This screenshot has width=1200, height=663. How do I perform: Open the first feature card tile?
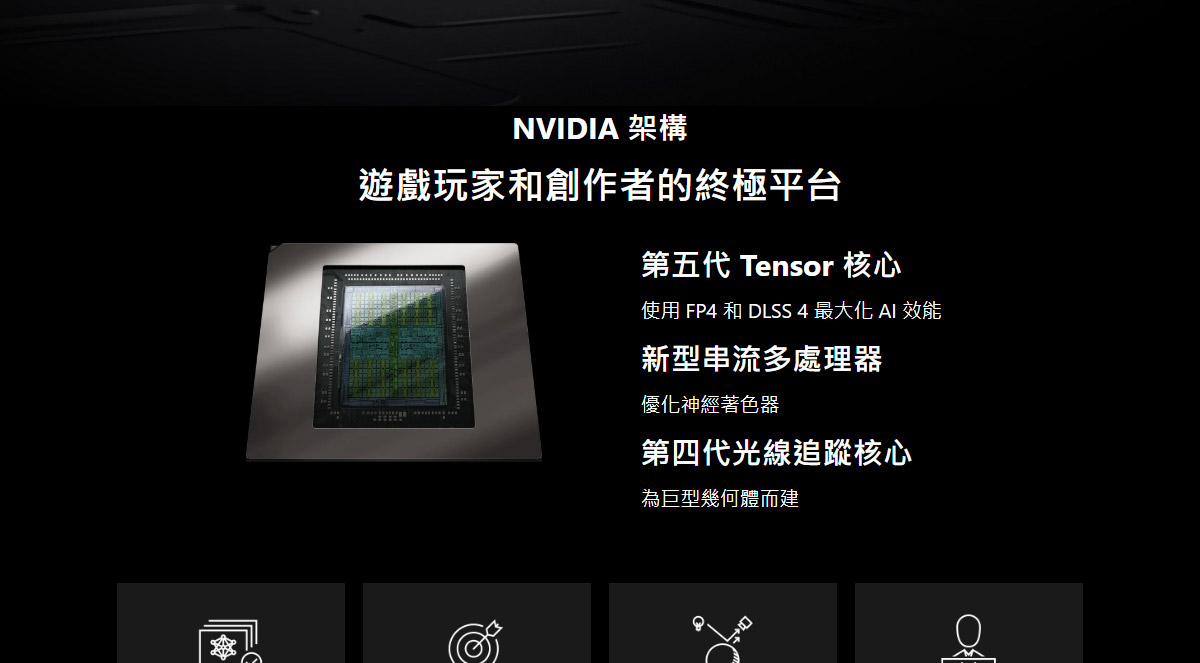coord(231,623)
